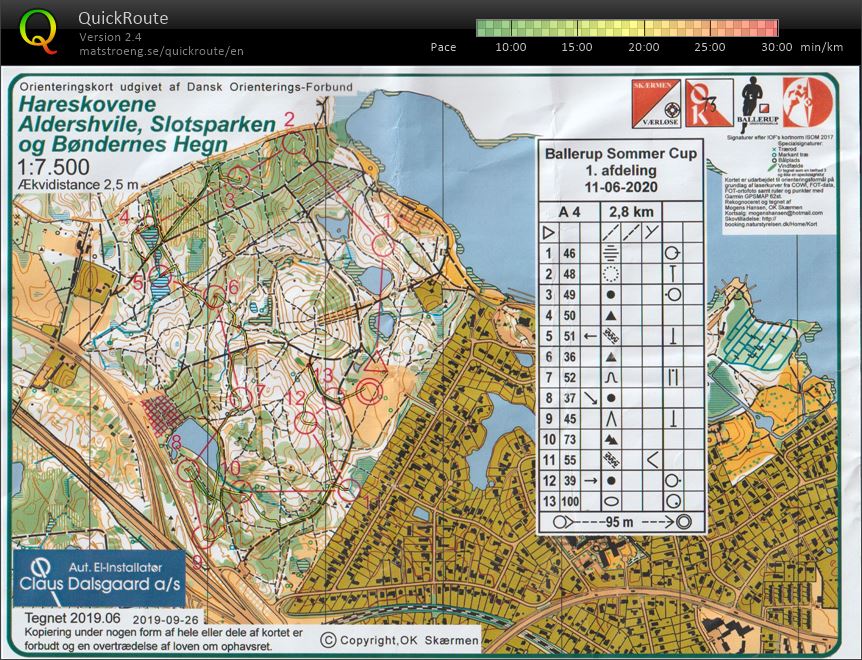Click the "10:00" pace value
Viewport: 862px width, 660px height.
point(511,47)
